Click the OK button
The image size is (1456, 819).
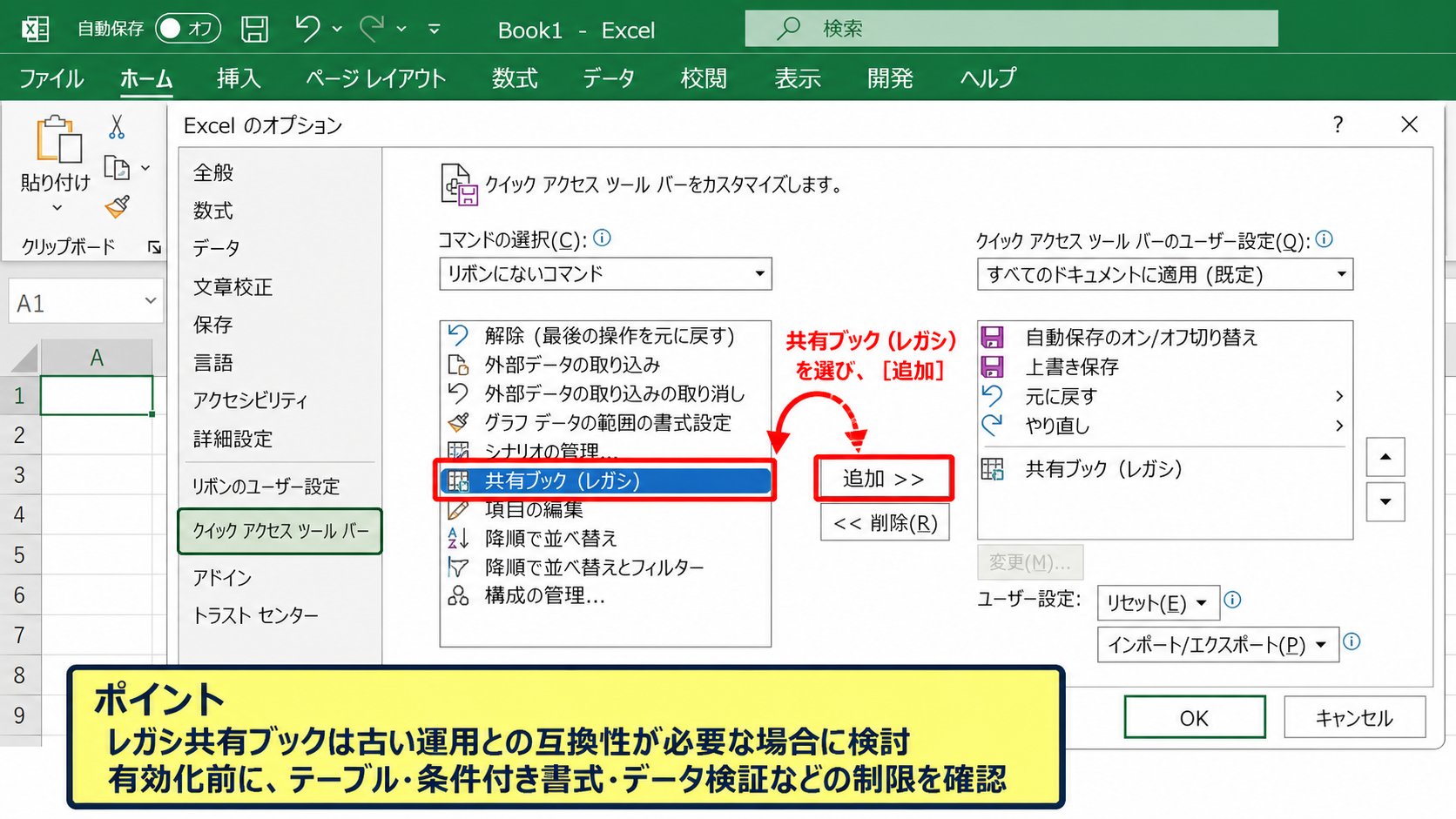point(1195,717)
